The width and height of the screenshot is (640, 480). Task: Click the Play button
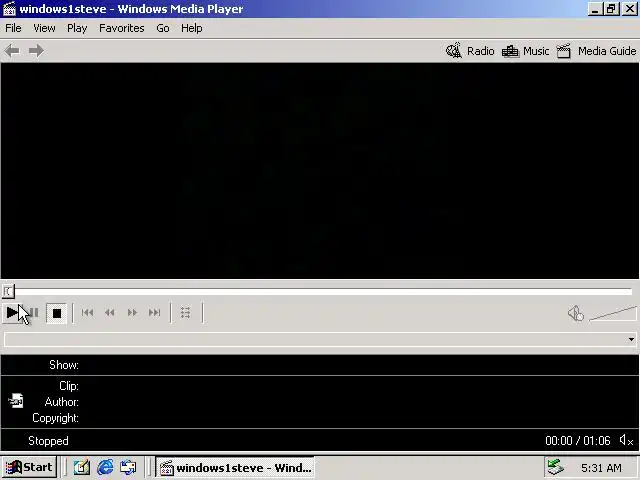point(12,313)
